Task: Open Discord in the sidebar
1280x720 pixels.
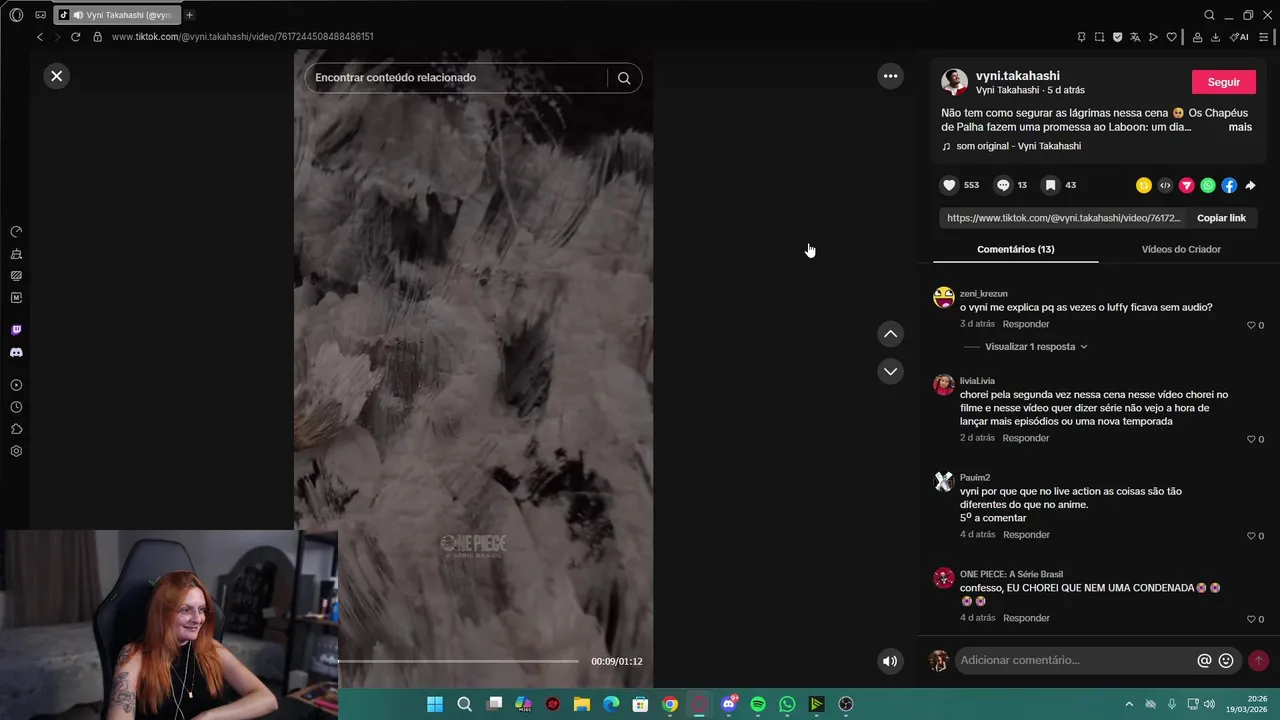Action: point(16,353)
